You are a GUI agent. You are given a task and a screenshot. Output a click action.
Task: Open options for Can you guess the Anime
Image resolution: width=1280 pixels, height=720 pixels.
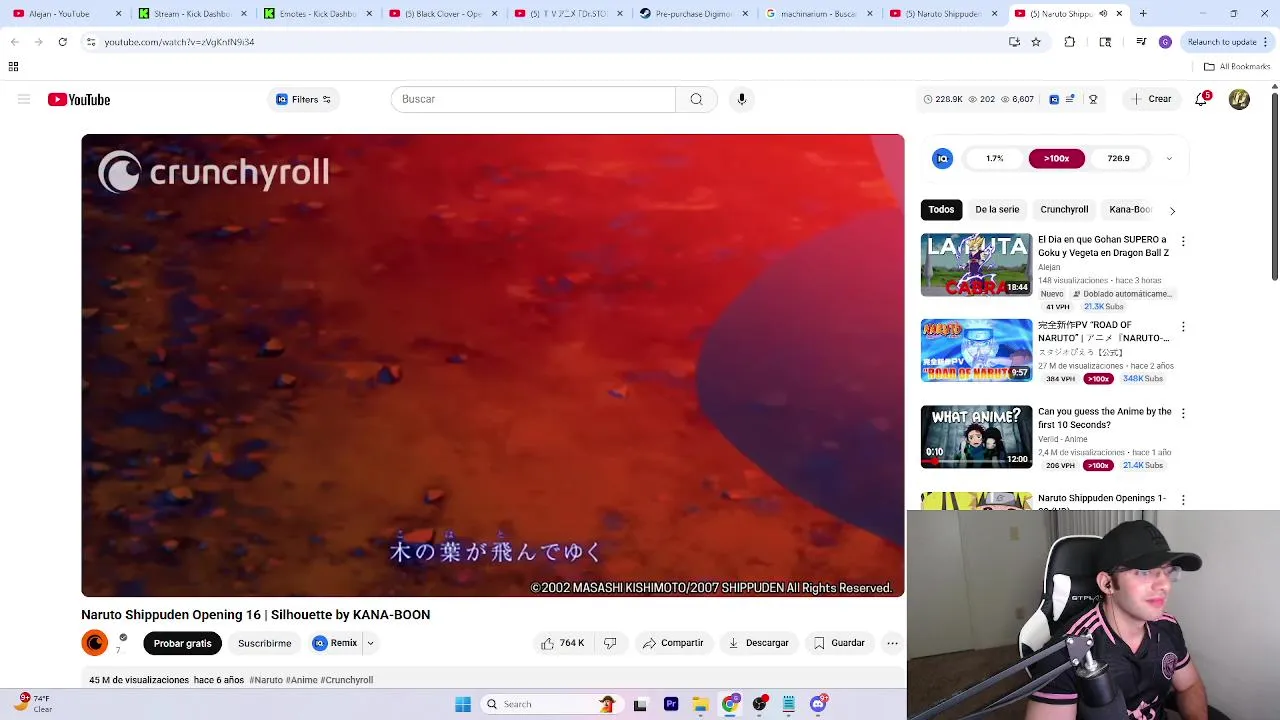tap(1183, 413)
